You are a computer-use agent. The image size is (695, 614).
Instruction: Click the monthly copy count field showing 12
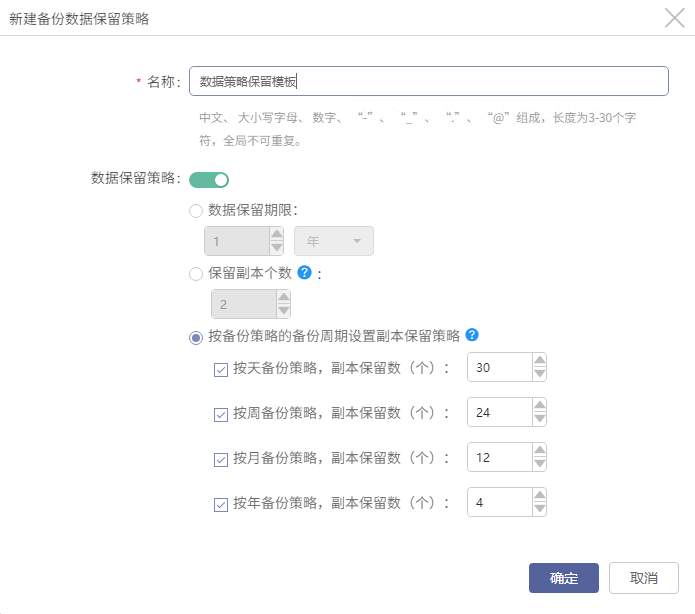coord(500,457)
